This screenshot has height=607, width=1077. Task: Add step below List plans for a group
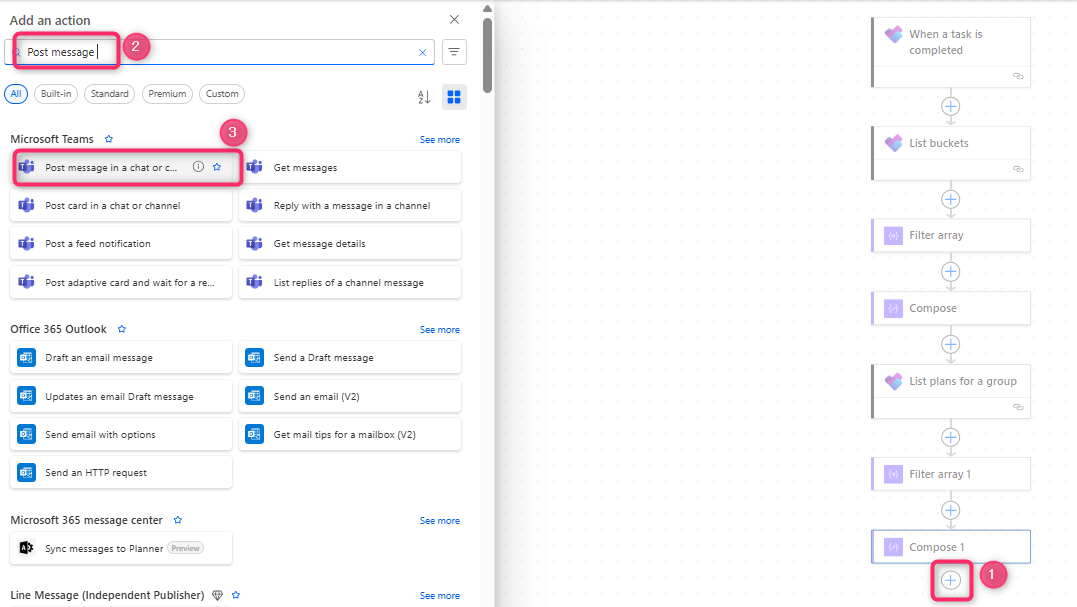click(951, 438)
